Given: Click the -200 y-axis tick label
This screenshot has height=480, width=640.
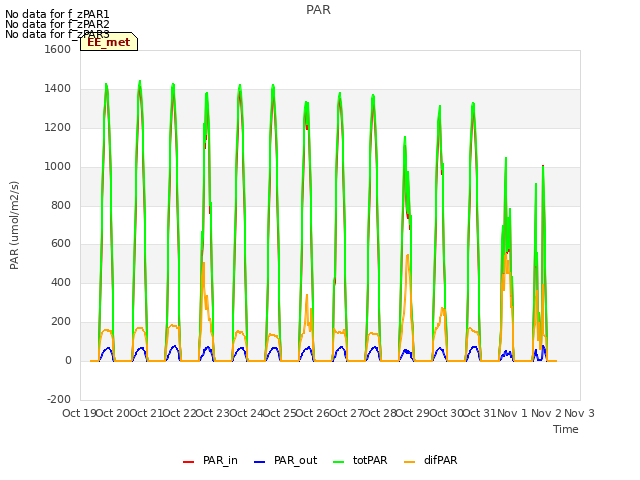Looking at the screenshot, I should 59,399.
